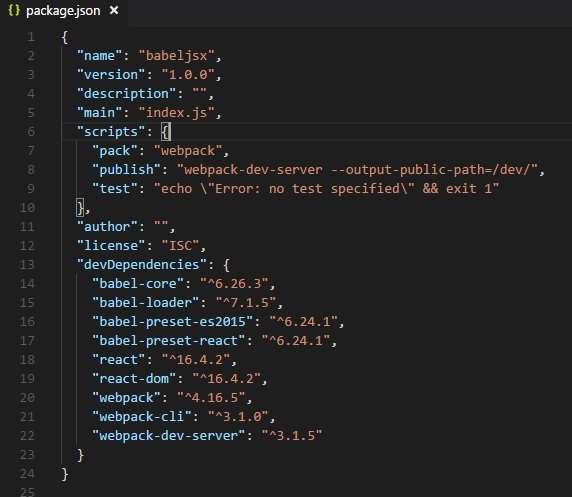Click the JSON braces file icon

14,11
